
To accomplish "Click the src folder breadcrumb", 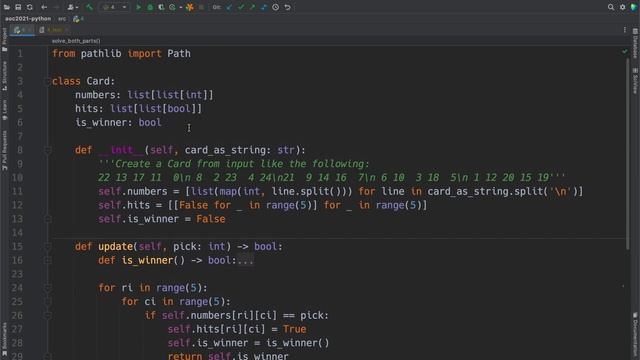I will point(62,19).
